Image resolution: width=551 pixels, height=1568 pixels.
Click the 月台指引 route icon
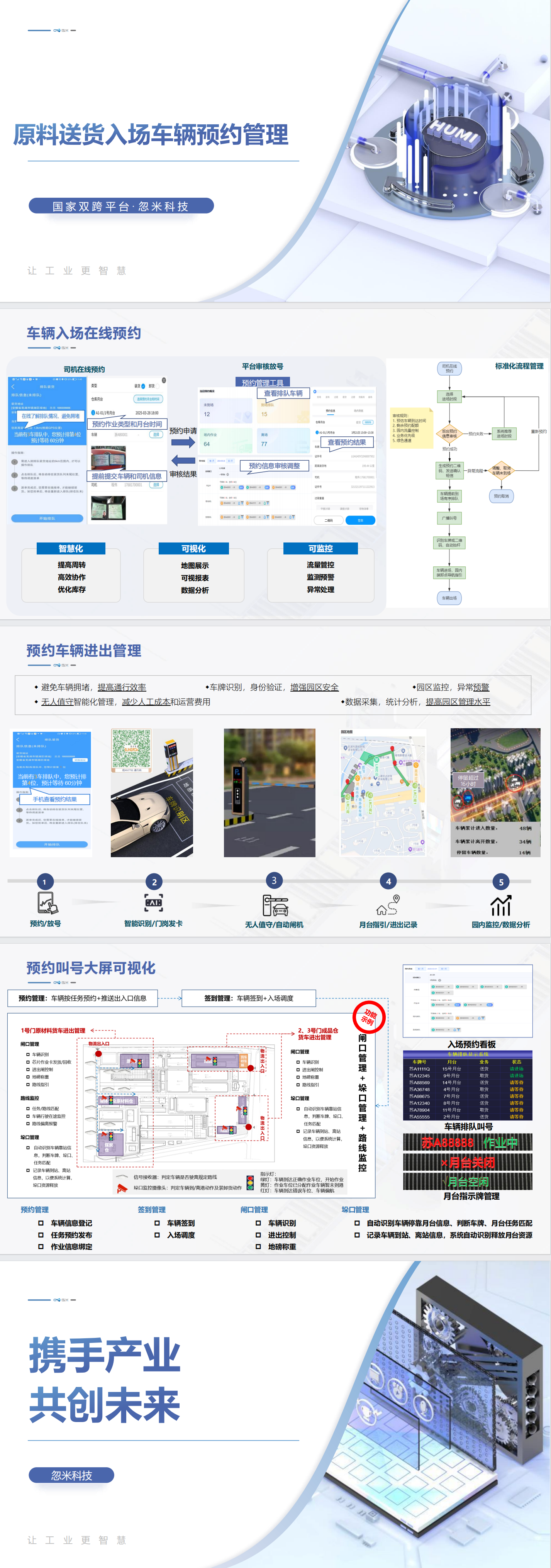[388, 905]
